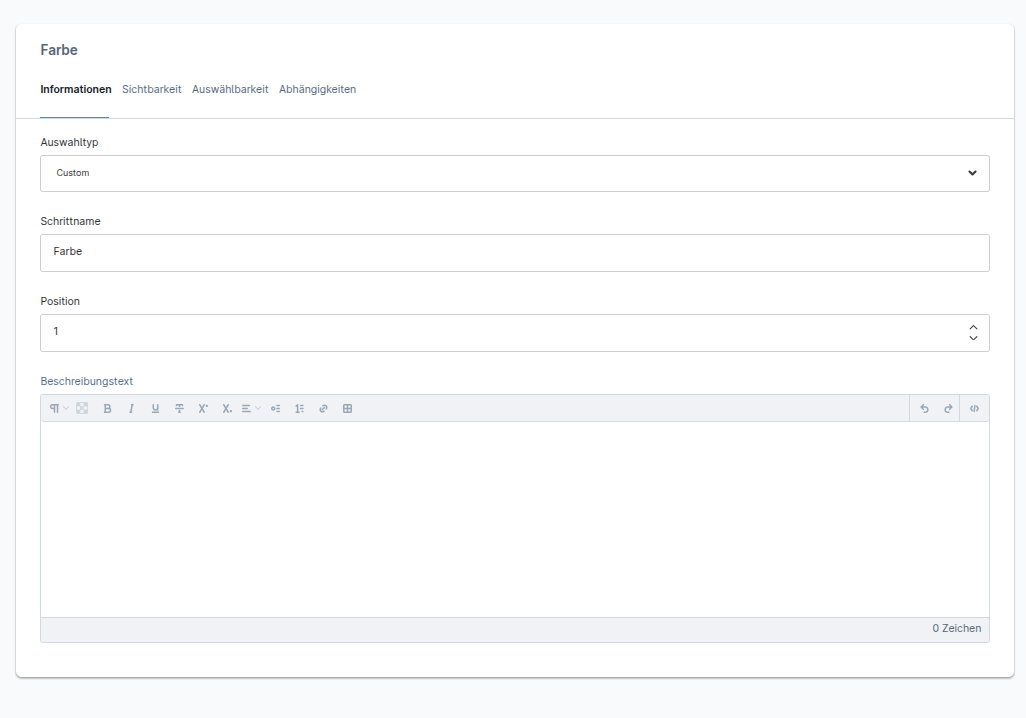Toggle underline formatting

[155, 408]
